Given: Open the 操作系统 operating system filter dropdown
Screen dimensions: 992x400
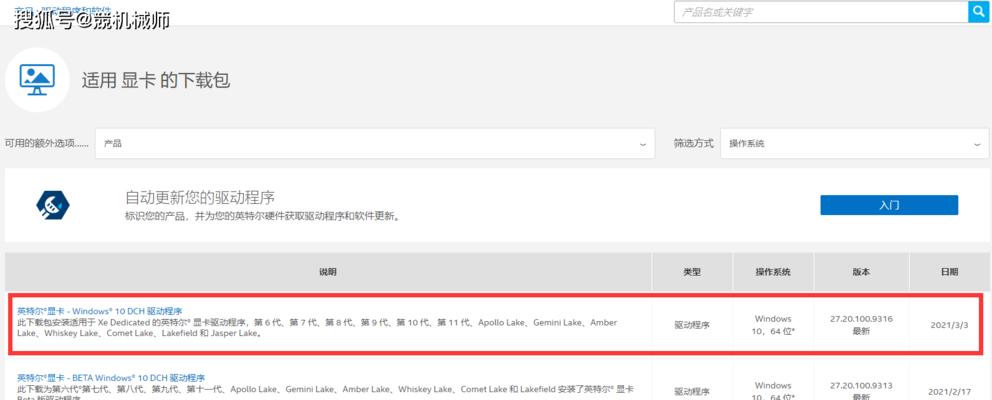Looking at the screenshot, I should [x=854, y=144].
